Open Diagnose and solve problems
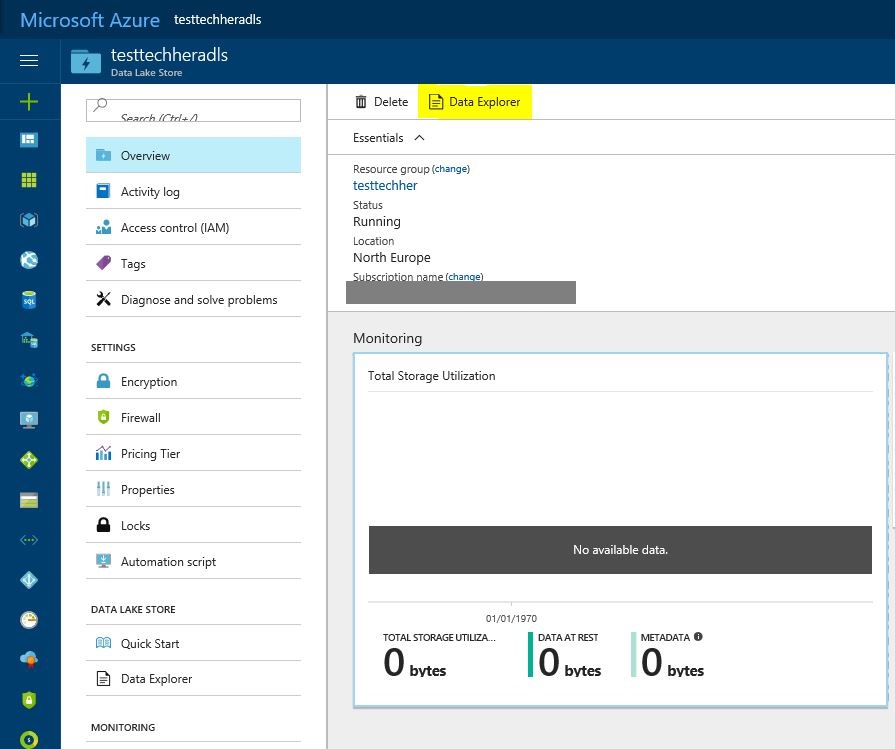 click(193, 299)
